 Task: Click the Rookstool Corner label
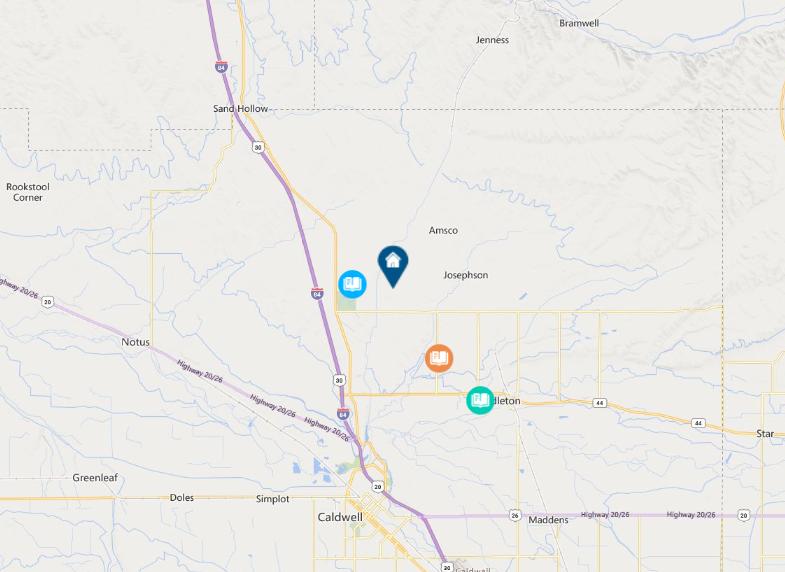coord(28,192)
